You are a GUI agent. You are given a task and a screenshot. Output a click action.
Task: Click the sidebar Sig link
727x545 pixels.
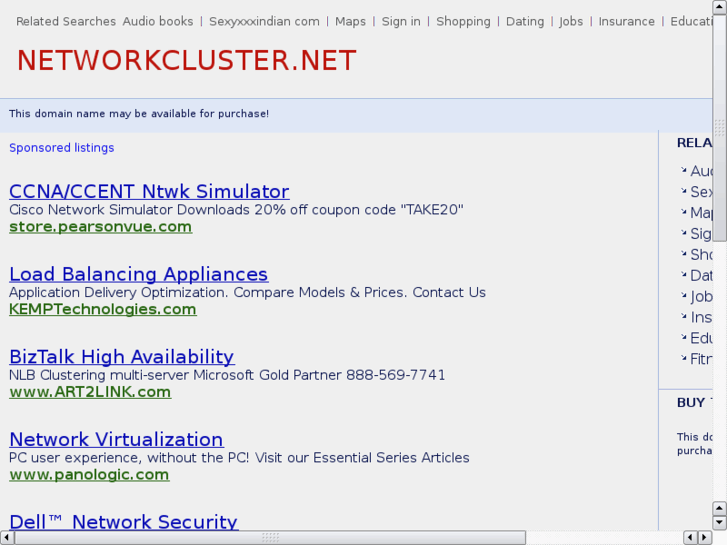pos(701,233)
